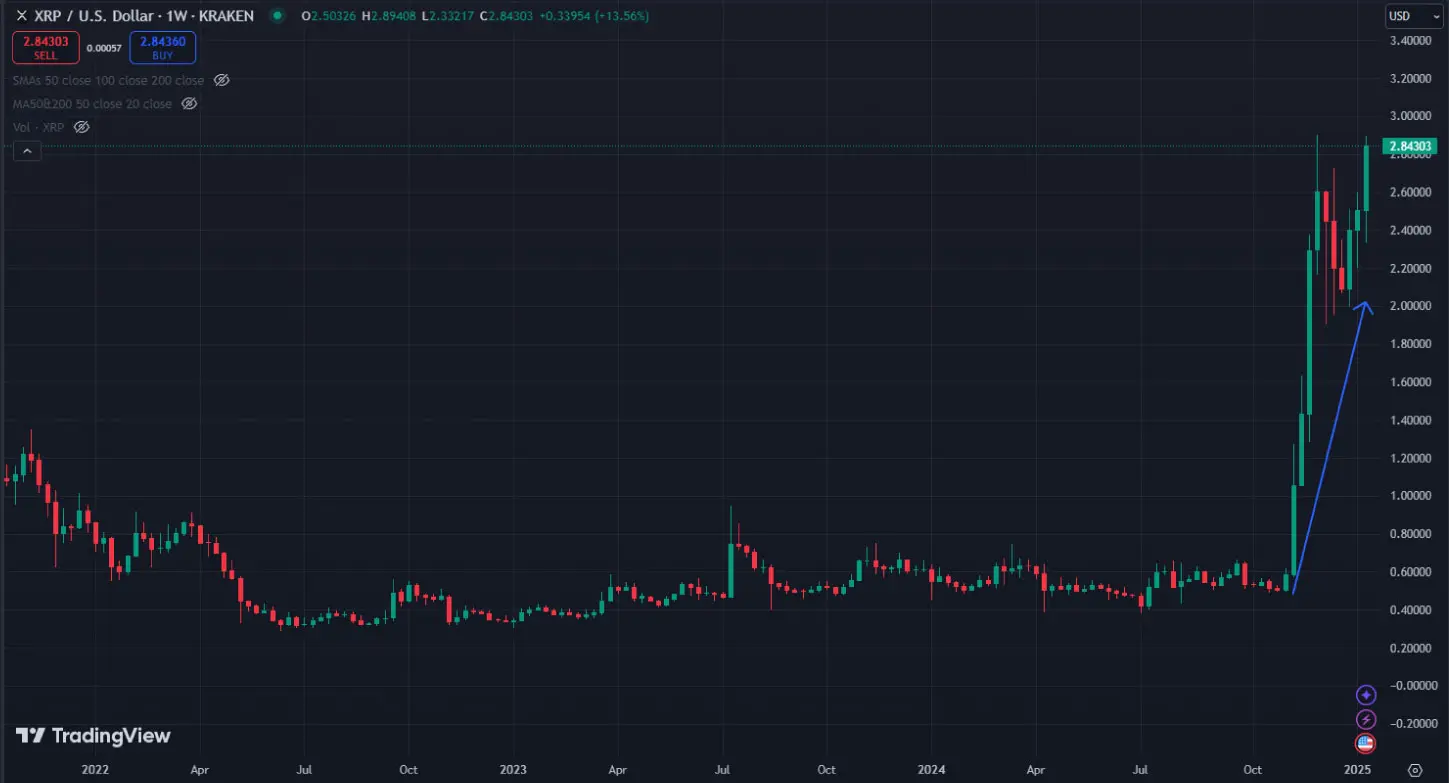This screenshot has width=1449, height=783.
Task: Show the Vol XRP indicator
Action: pos(83,127)
